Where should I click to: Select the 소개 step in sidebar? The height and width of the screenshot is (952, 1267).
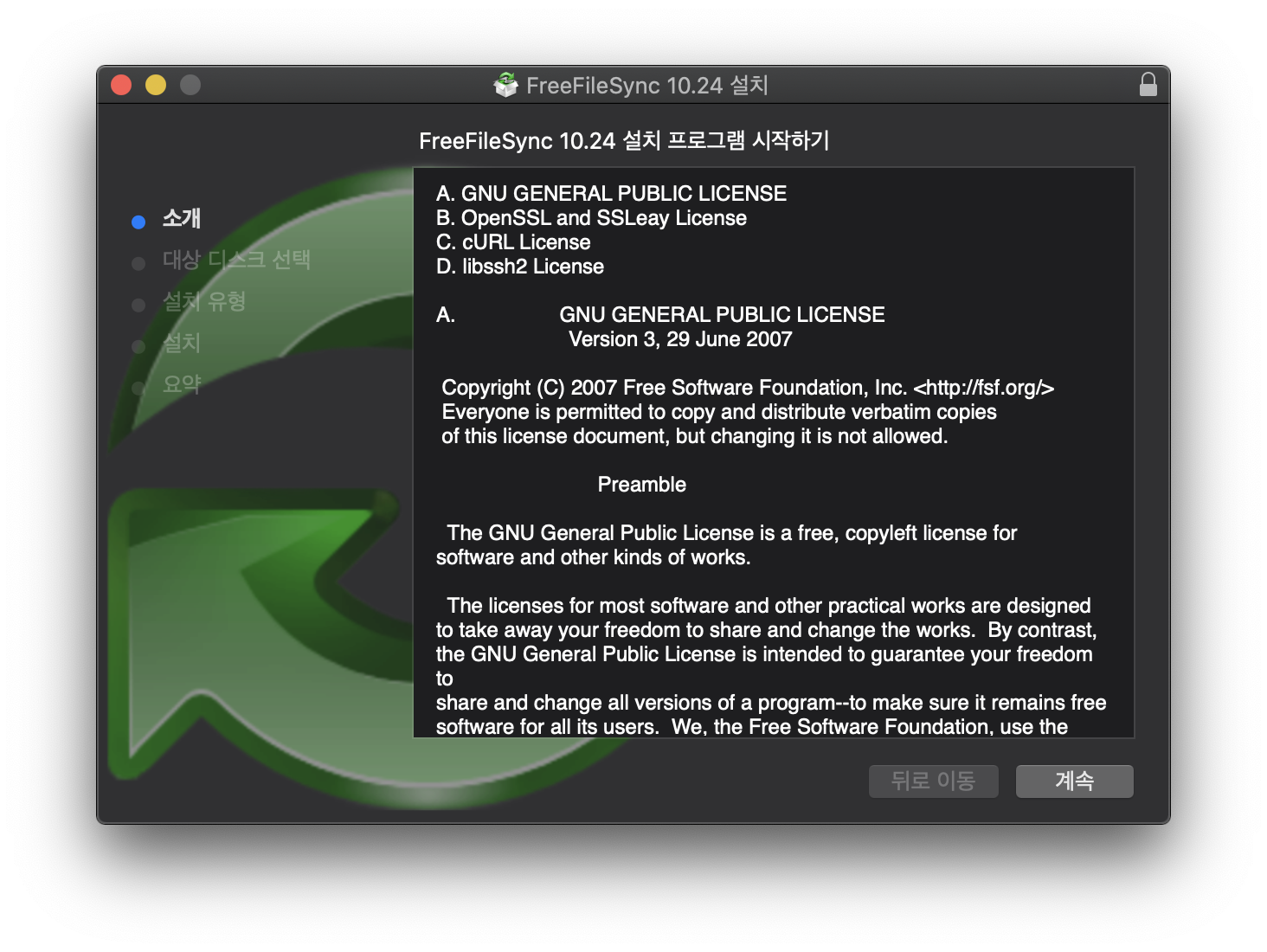point(182,218)
